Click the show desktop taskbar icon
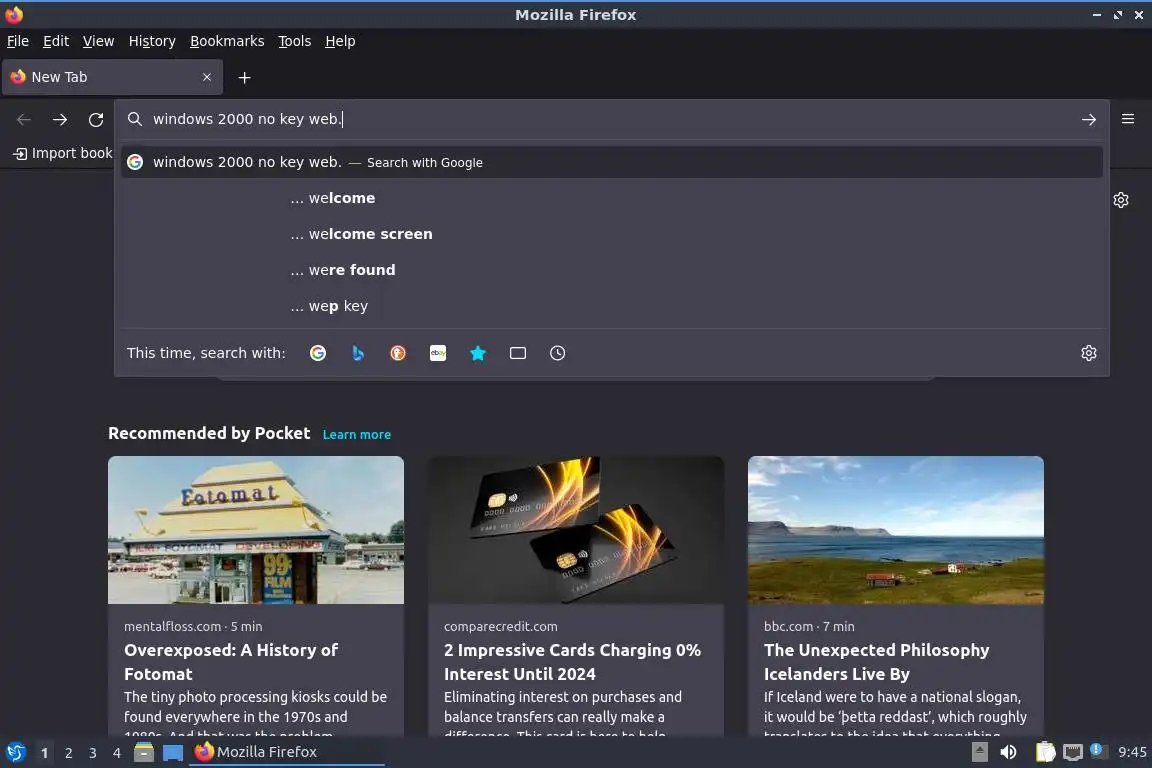Viewport: 1152px width, 768px height. pos(173,752)
